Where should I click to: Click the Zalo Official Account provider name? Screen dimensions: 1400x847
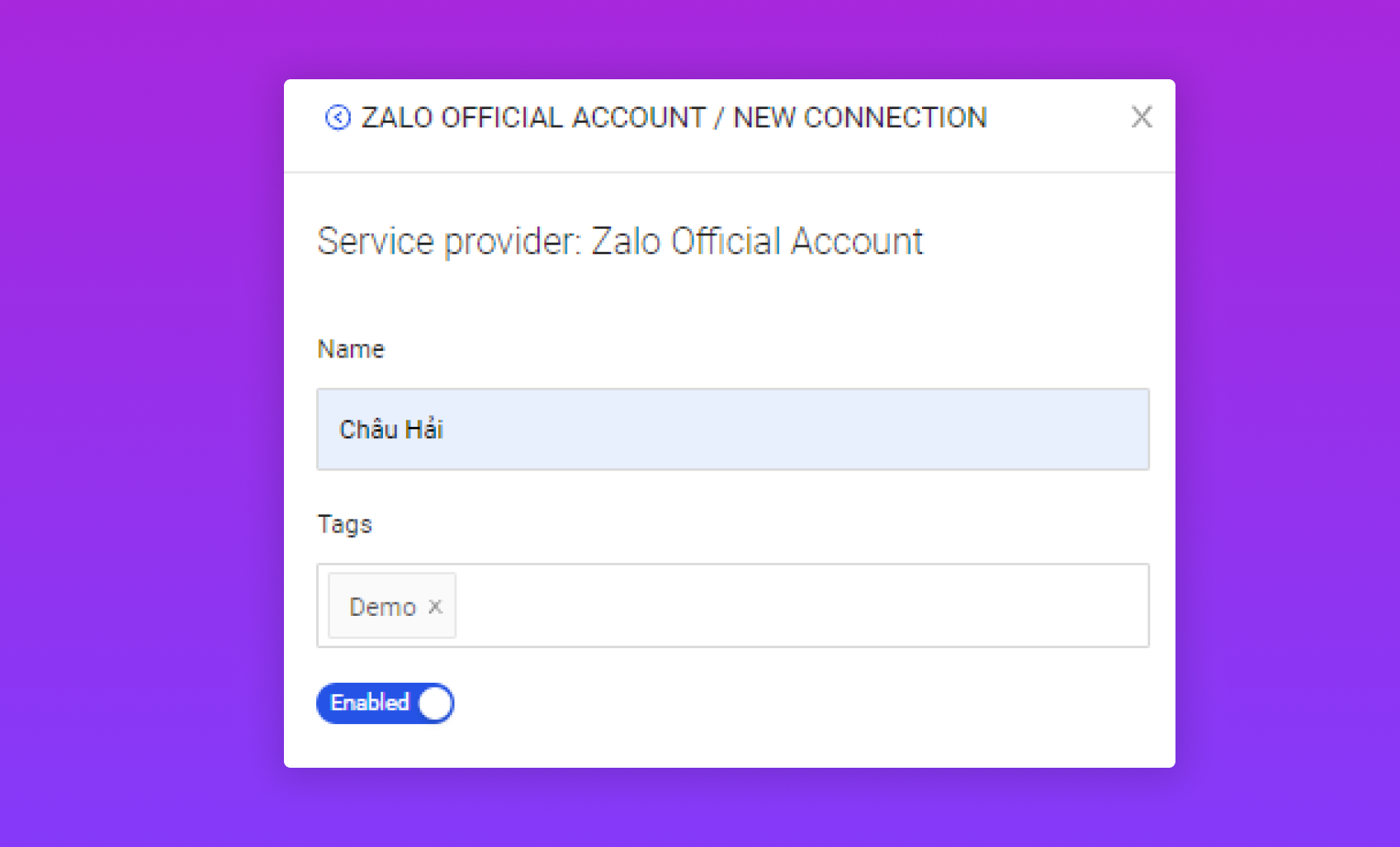(x=757, y=242)
